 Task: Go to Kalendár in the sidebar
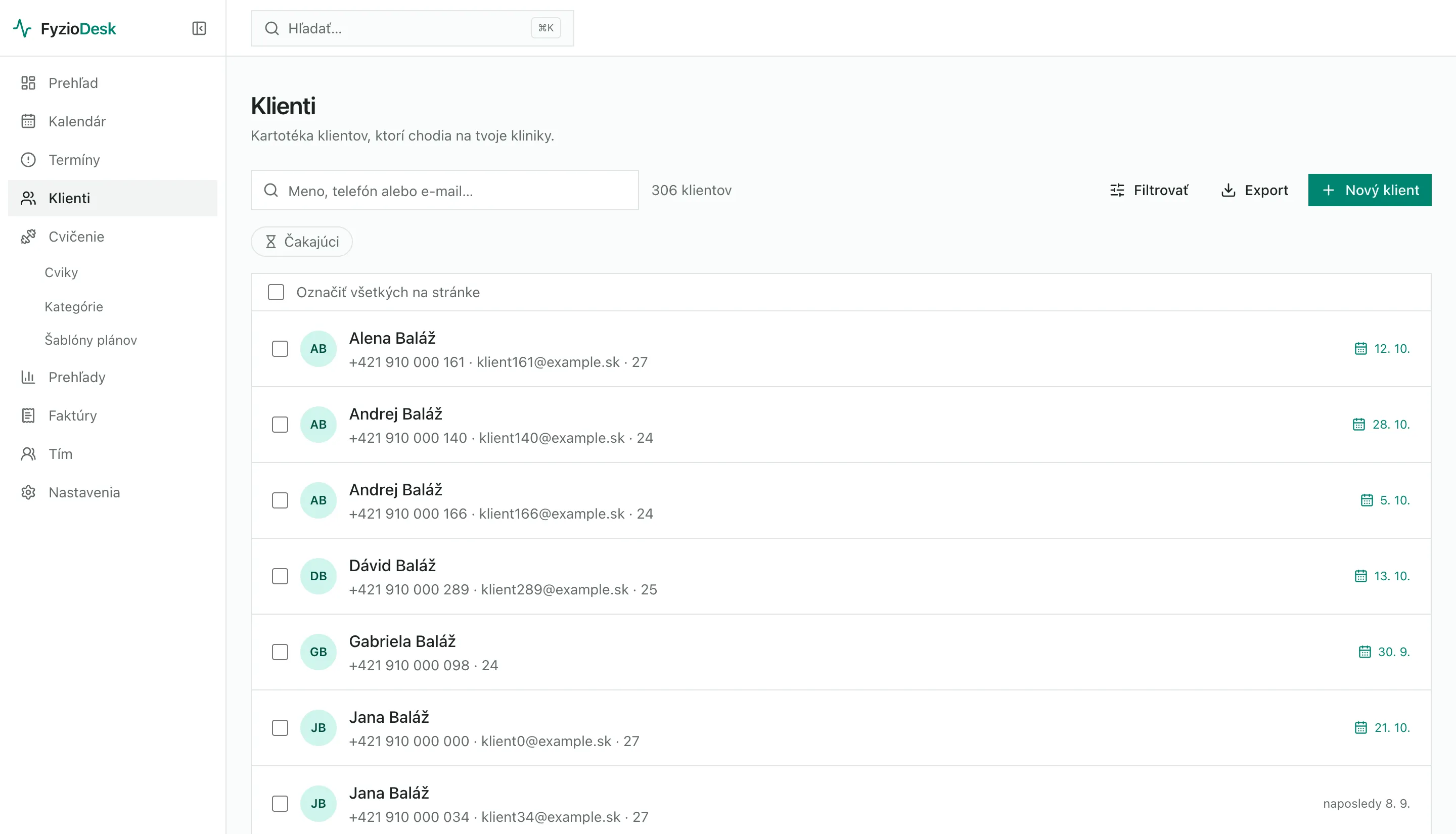click(113, 121)
